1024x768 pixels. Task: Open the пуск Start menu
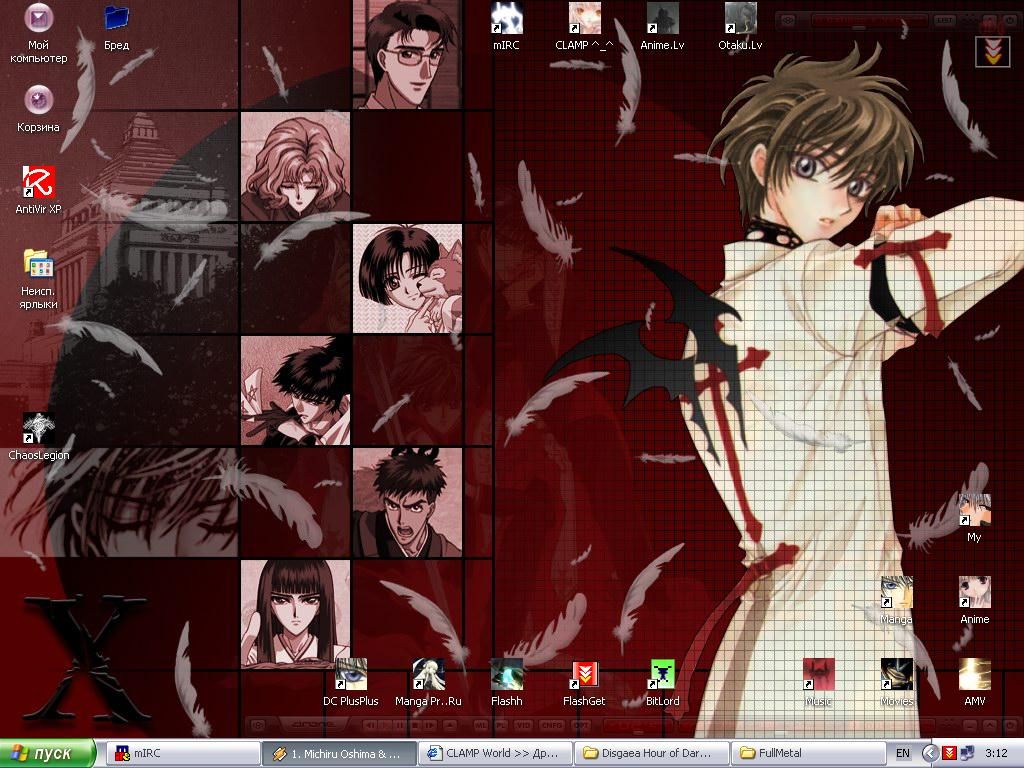48,753
